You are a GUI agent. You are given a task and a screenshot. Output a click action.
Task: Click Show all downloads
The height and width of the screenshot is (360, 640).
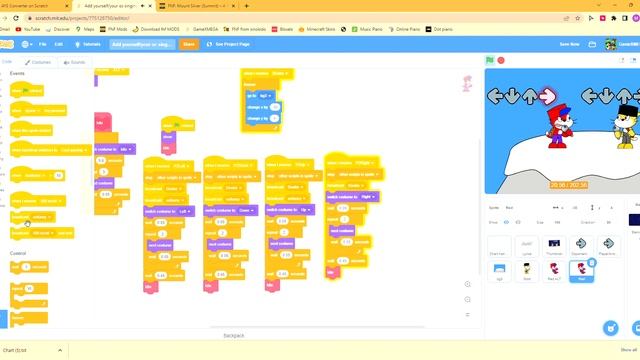(629, 350)
